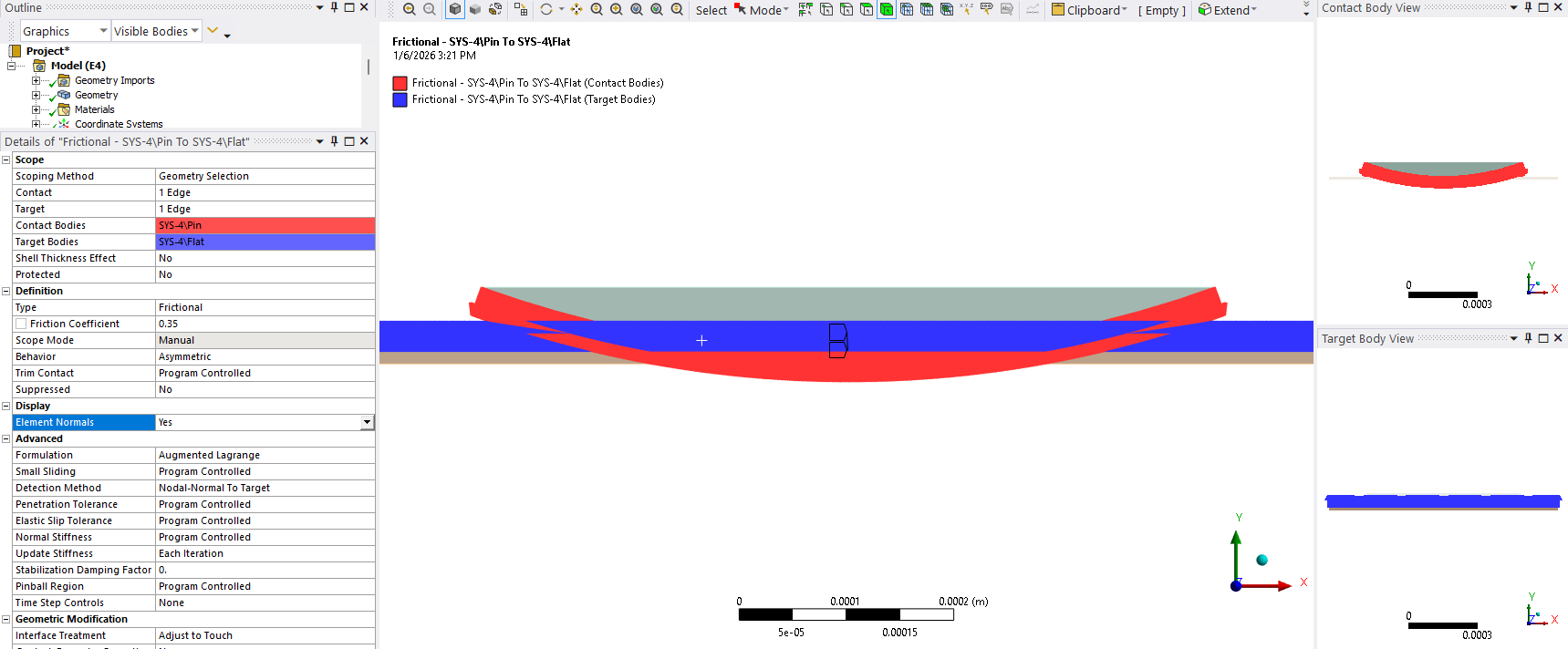The width and height of the screenshot is (1568, 649).
Task: Collapse the Scope section
Action: point(5,160)
